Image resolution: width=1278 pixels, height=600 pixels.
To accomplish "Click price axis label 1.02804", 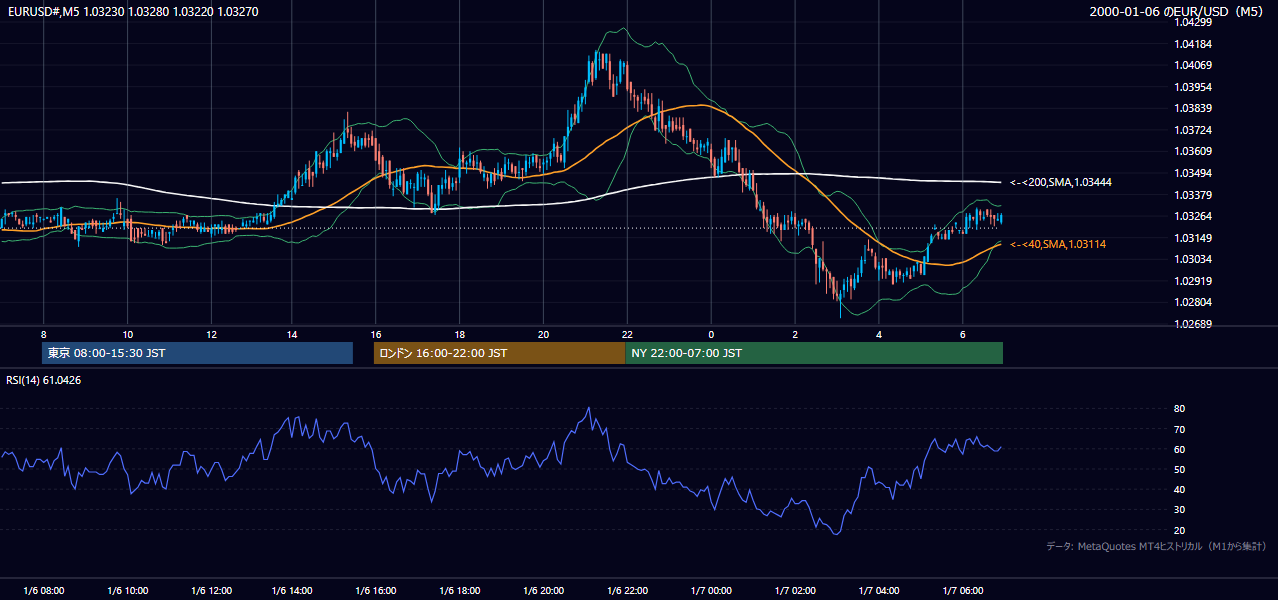I will point(1194,302).
